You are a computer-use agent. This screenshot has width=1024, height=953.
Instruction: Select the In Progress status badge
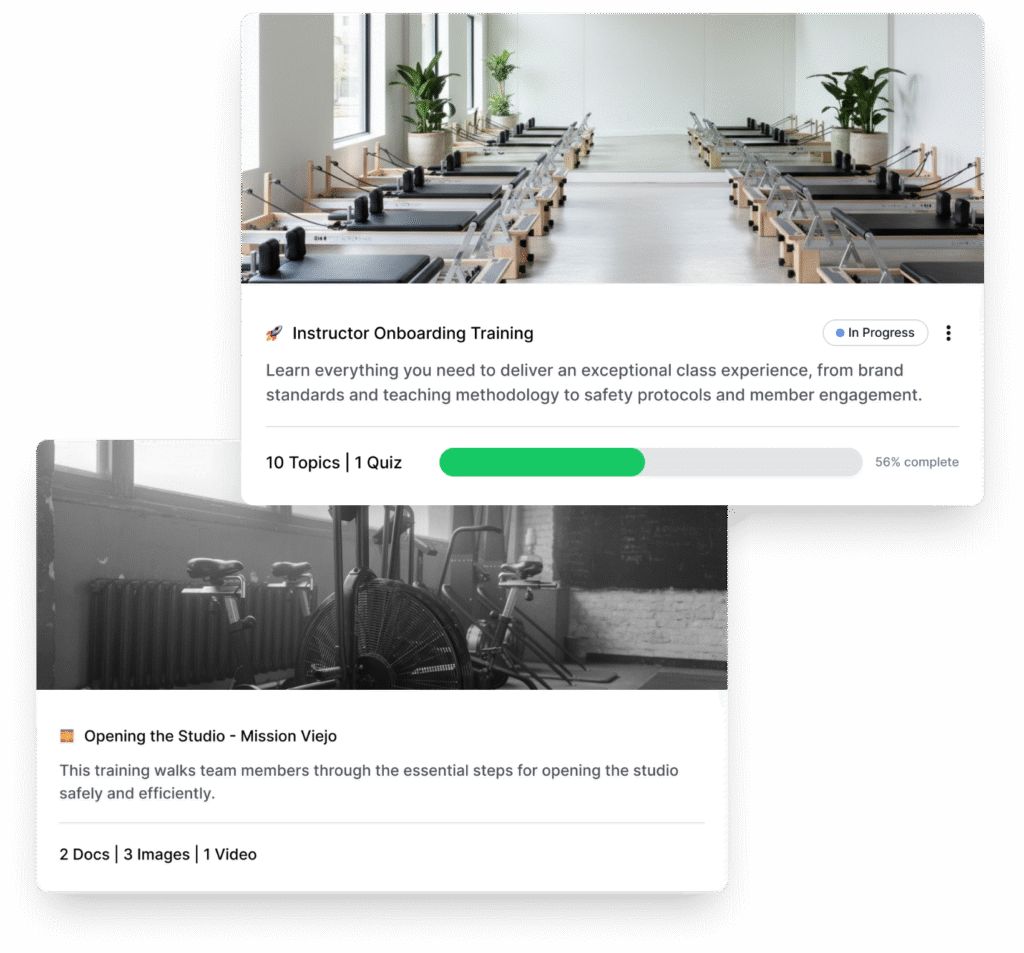(875, 332)
